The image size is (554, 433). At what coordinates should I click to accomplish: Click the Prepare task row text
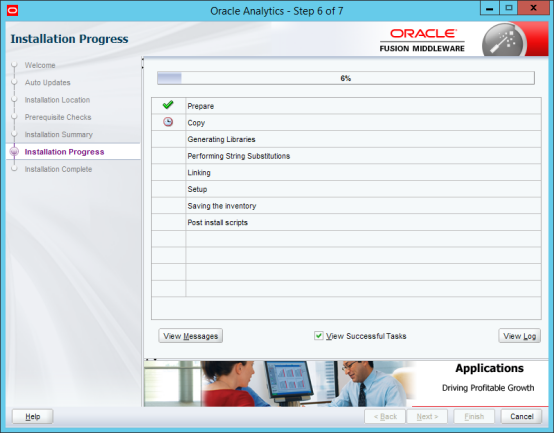(x=200, y=106)
